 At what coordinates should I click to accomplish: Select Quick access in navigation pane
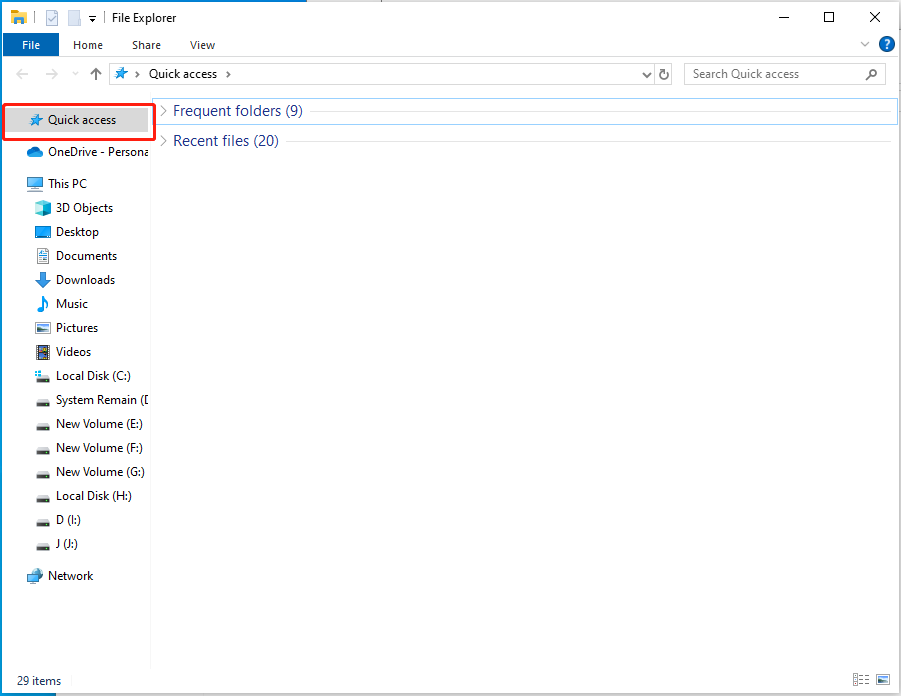click(76, 120)
